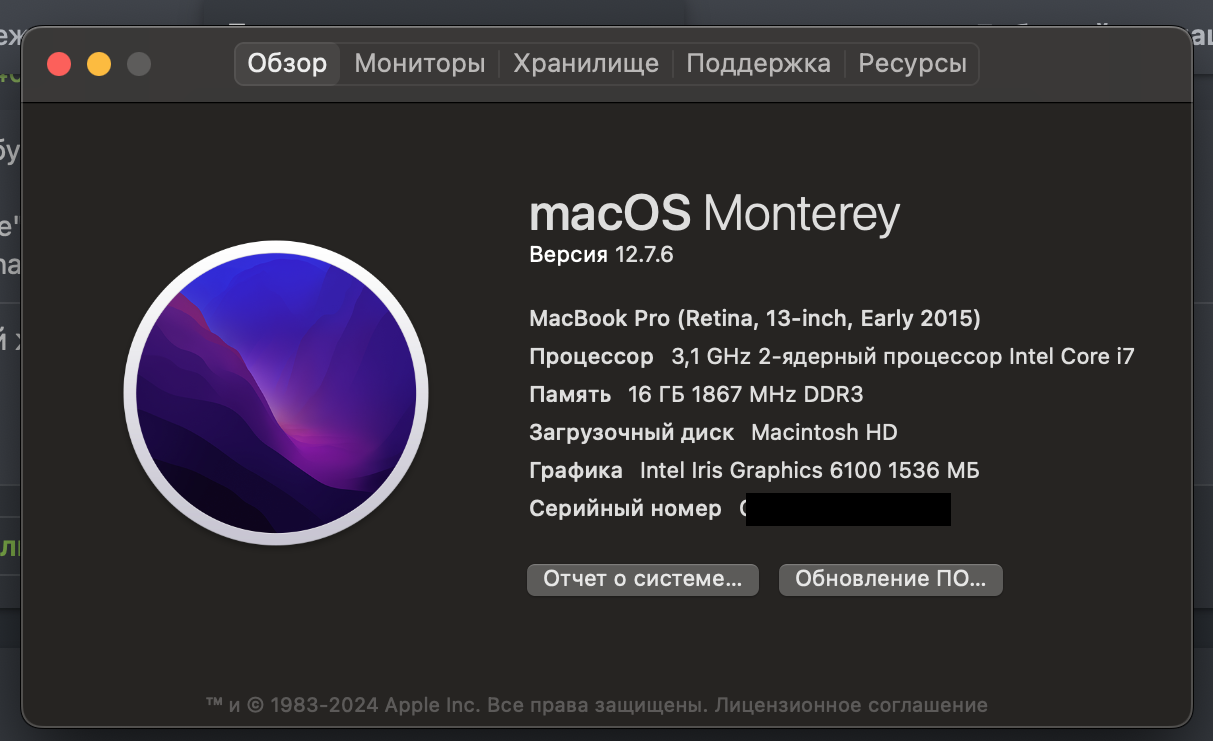1213x741 pixels.
Task: Click the Версия 12.7.6 version text
Action: [601, 255]
